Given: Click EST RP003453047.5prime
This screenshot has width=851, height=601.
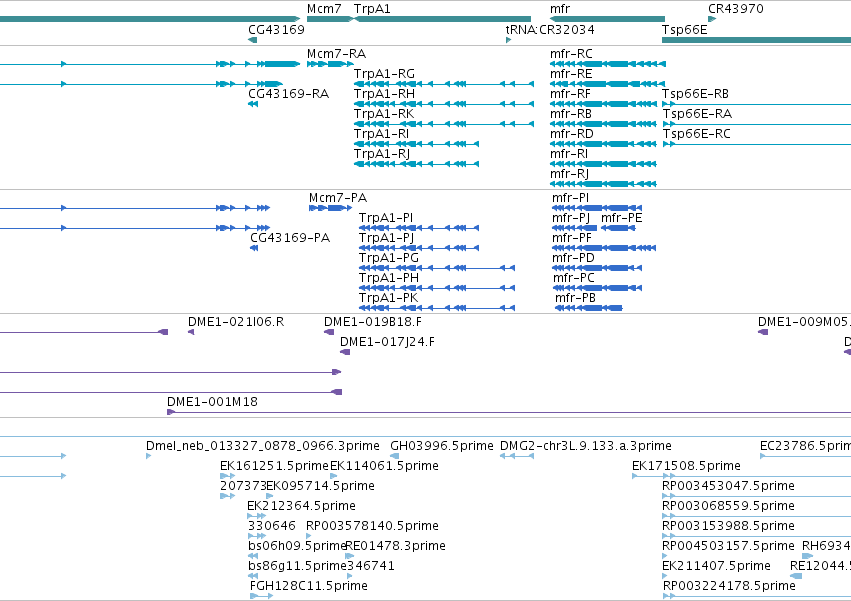Looking at the screenshot, I should [728, 486].
